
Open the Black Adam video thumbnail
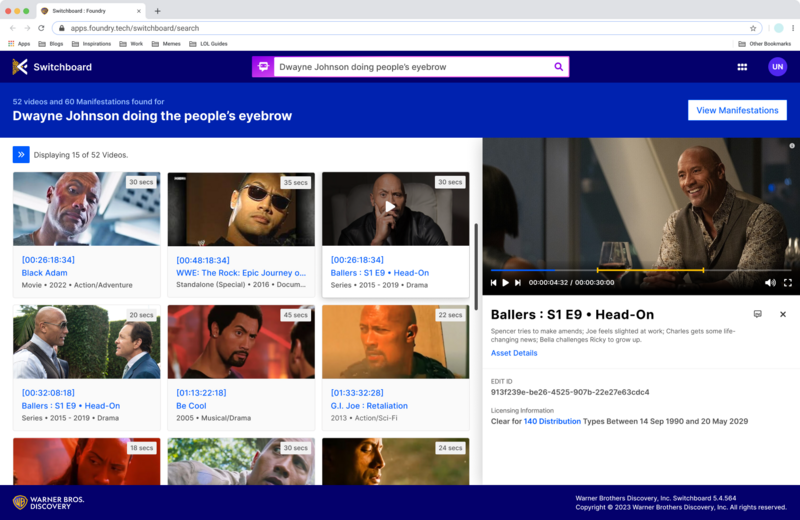(87, 209)
